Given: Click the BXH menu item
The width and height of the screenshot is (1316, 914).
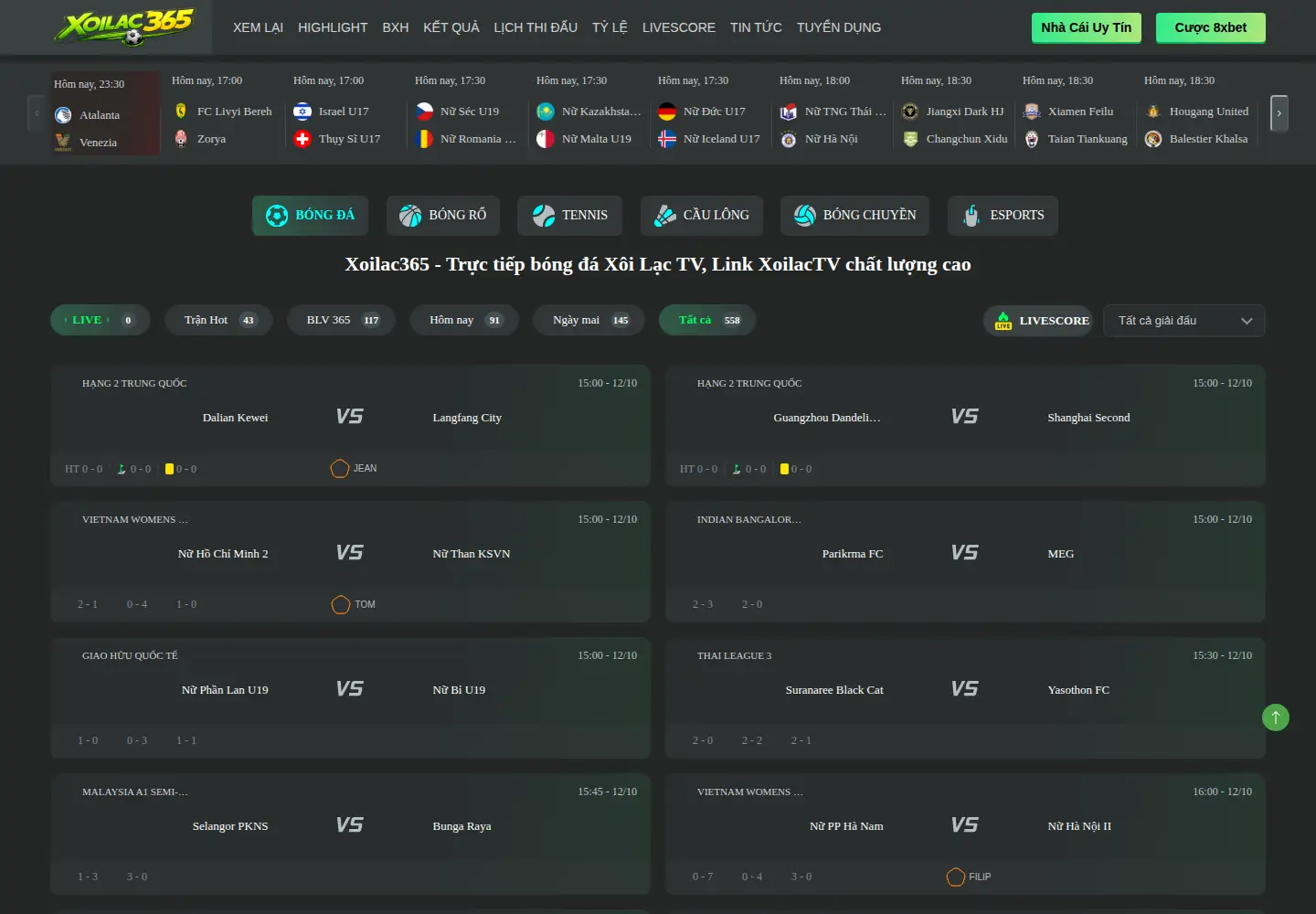Looking at the screenshot, I should (x=396, y=27).
